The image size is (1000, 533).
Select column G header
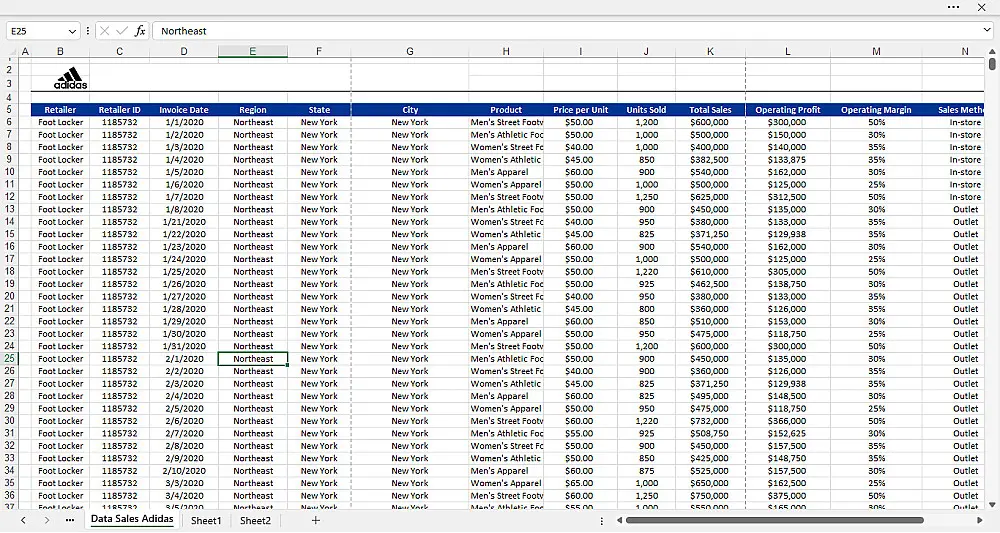tap(409, 52)
